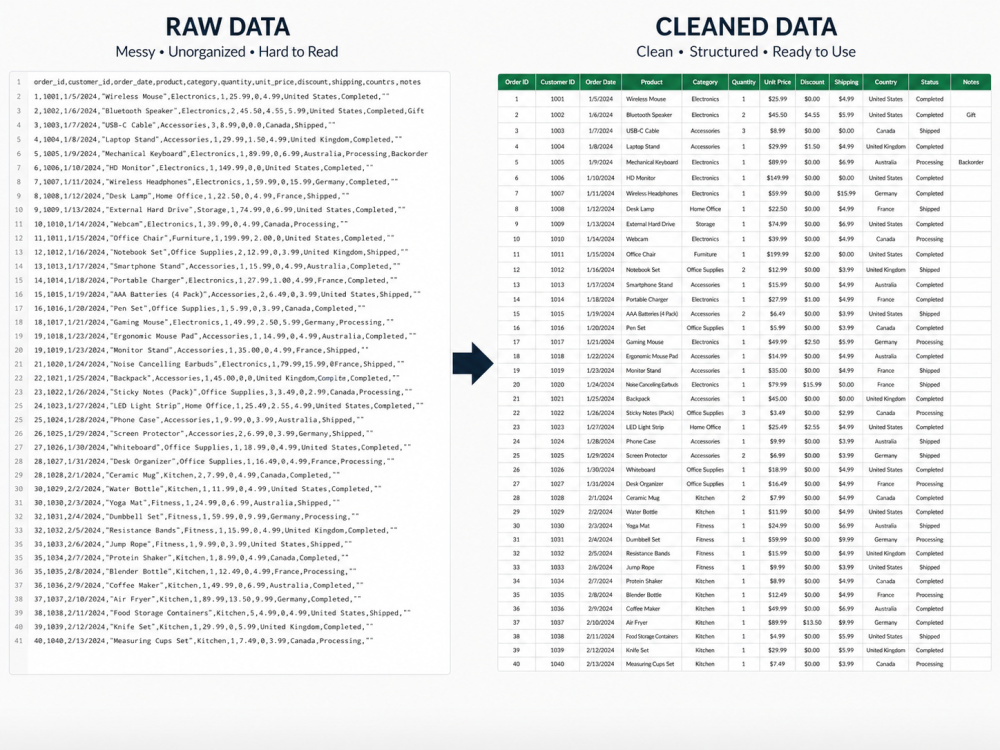1000x750 pixels.
Task: Click raw data line containing "Desk Lamp"
Action: pos(191,196)
